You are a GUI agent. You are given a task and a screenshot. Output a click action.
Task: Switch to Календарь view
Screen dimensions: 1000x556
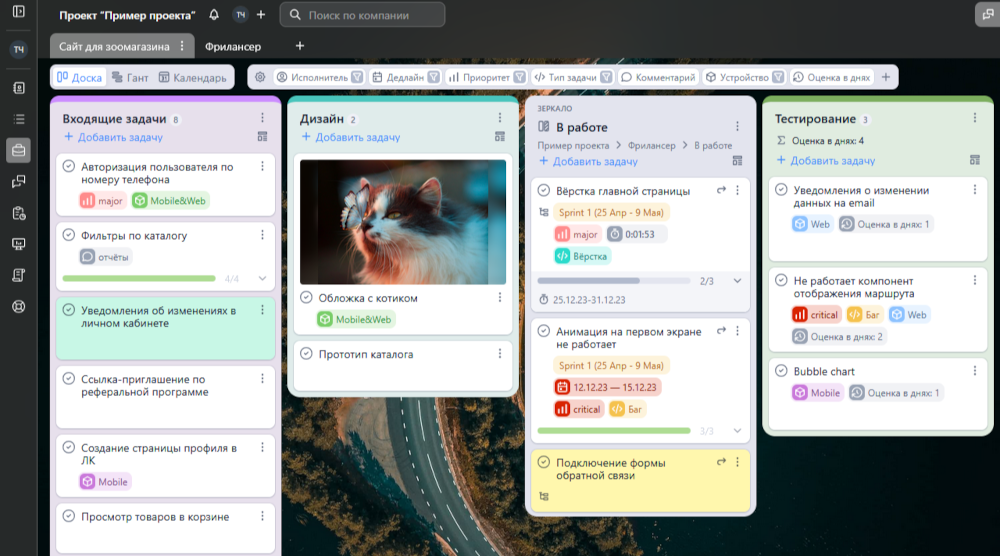[x=193, y=77]
